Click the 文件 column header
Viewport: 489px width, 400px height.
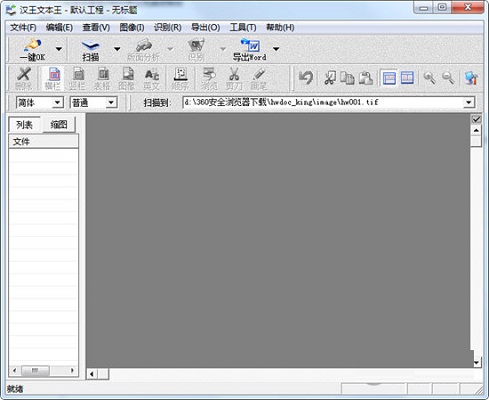43,141
